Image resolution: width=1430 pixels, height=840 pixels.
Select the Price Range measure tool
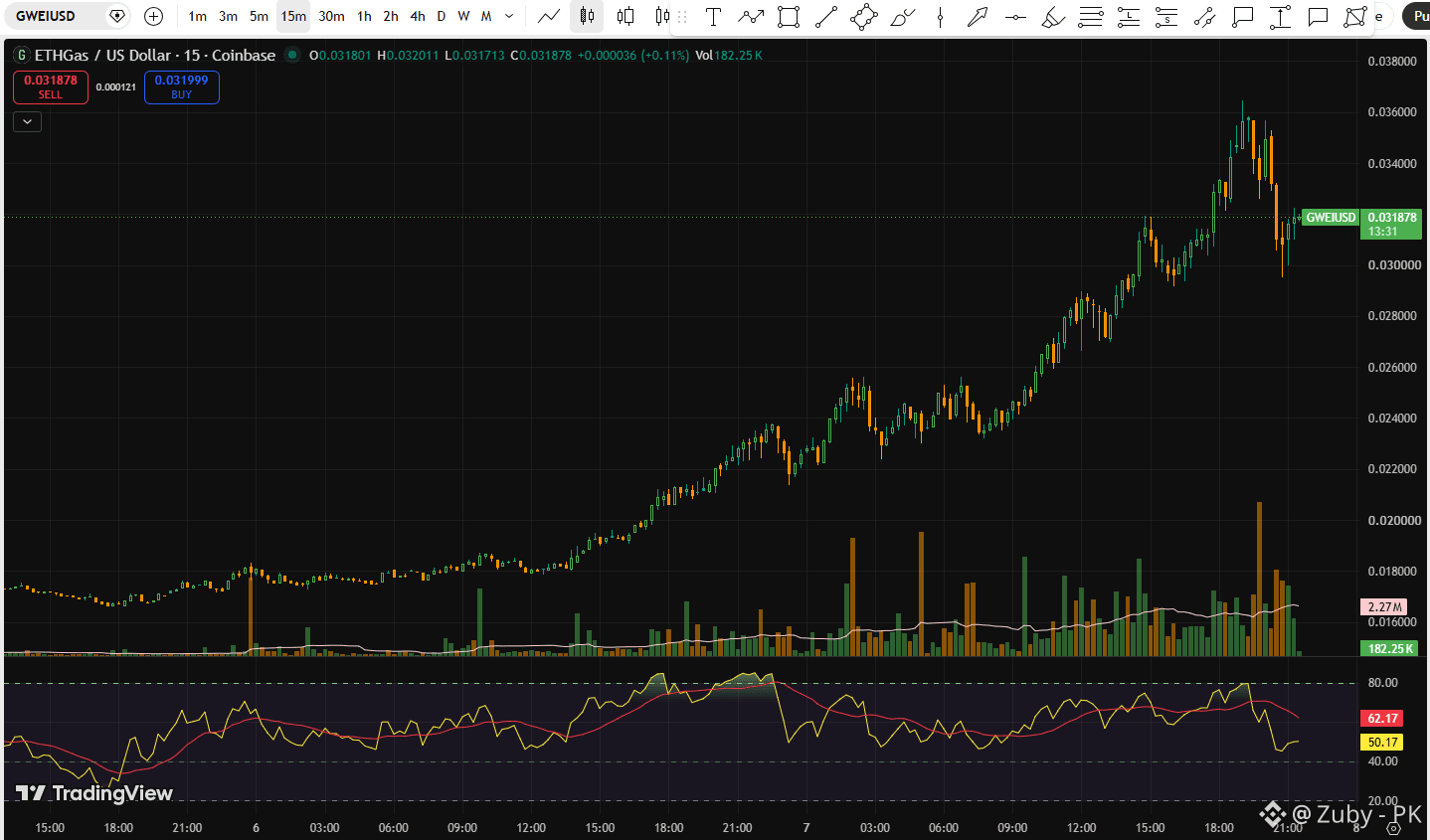(1280, 16)
